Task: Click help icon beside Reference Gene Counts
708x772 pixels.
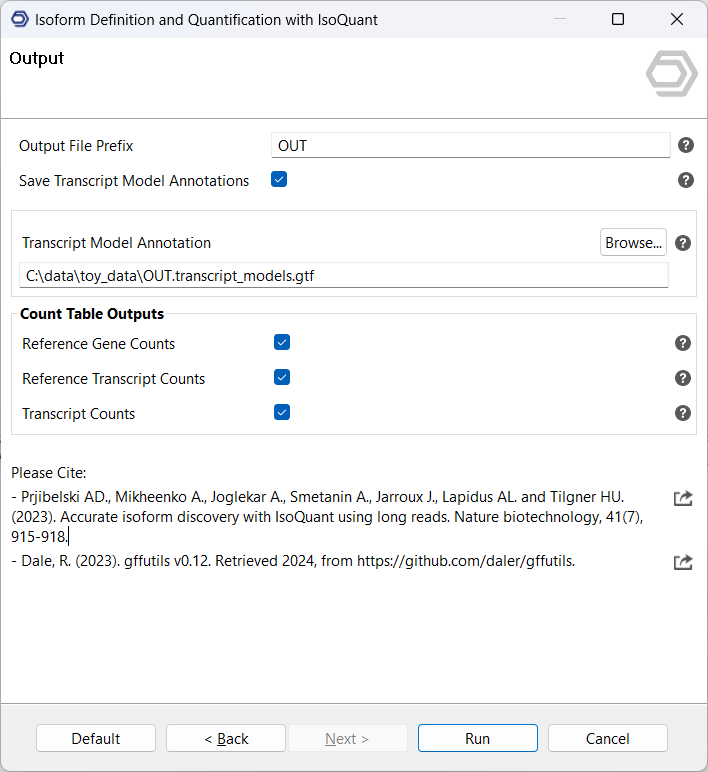Action: 683,343
